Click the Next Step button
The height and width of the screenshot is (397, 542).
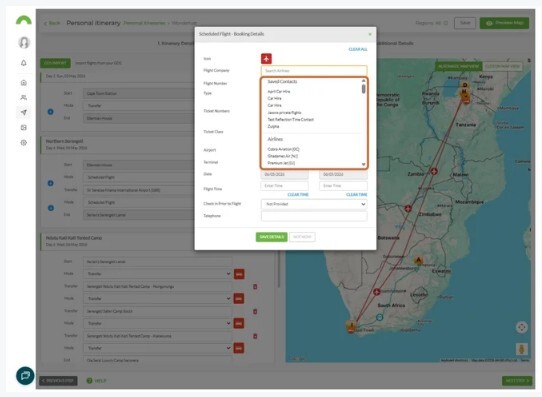tap(517, 380)
